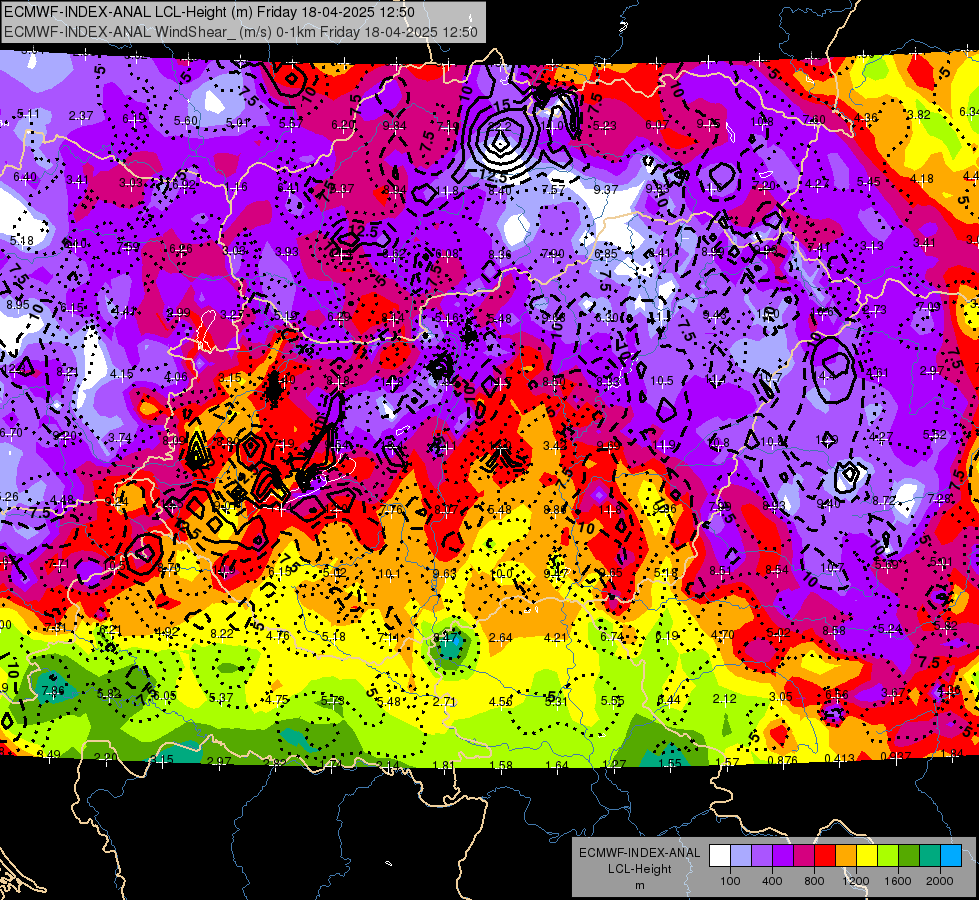Screen dimensions: 979x900
Task: Click the 6.85 map value
Action: (x=605, y=254)
